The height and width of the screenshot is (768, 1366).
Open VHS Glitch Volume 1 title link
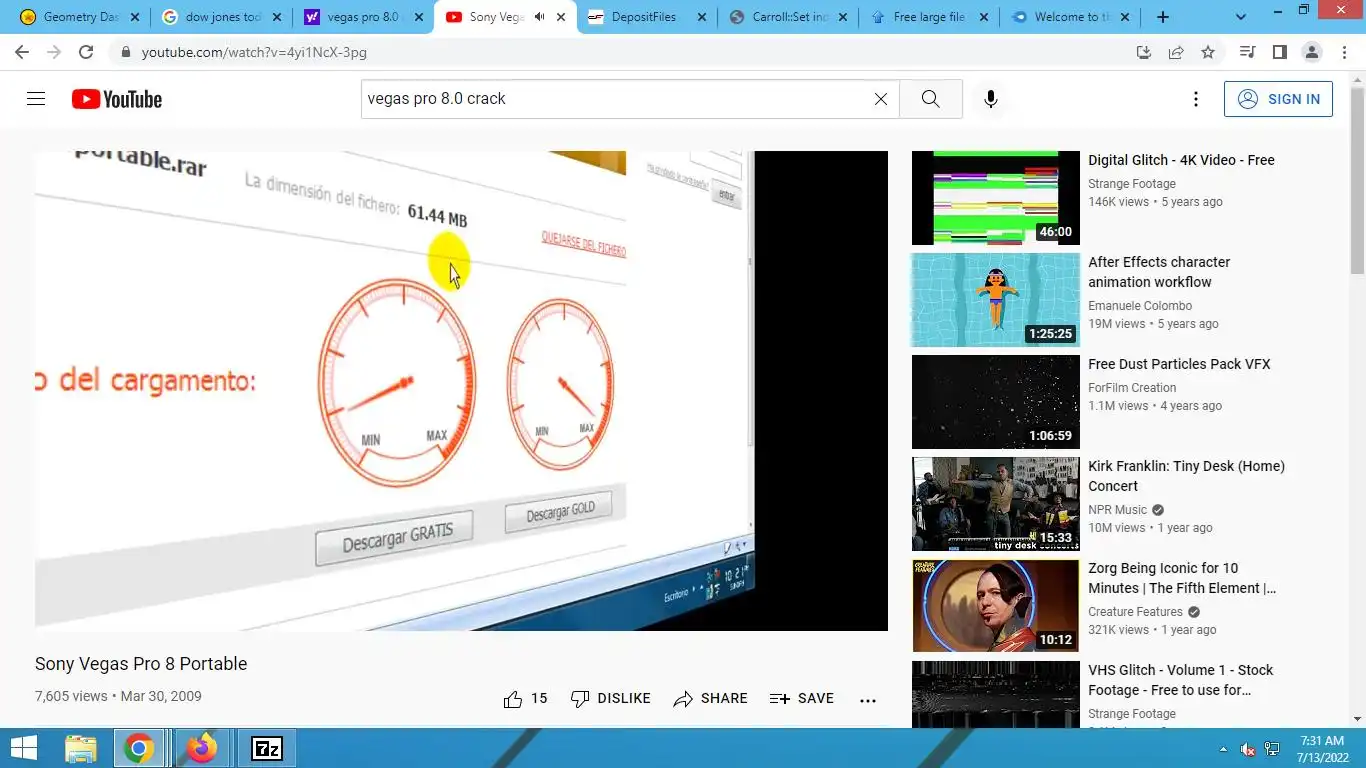pos(1181,680)
